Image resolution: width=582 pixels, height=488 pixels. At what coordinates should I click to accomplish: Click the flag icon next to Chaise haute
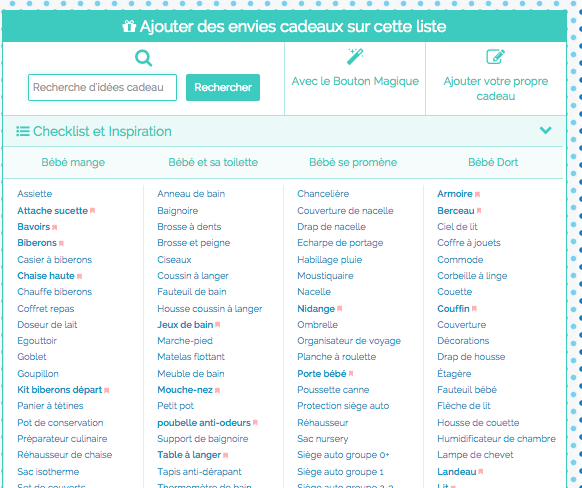click(x=79, y=276)
